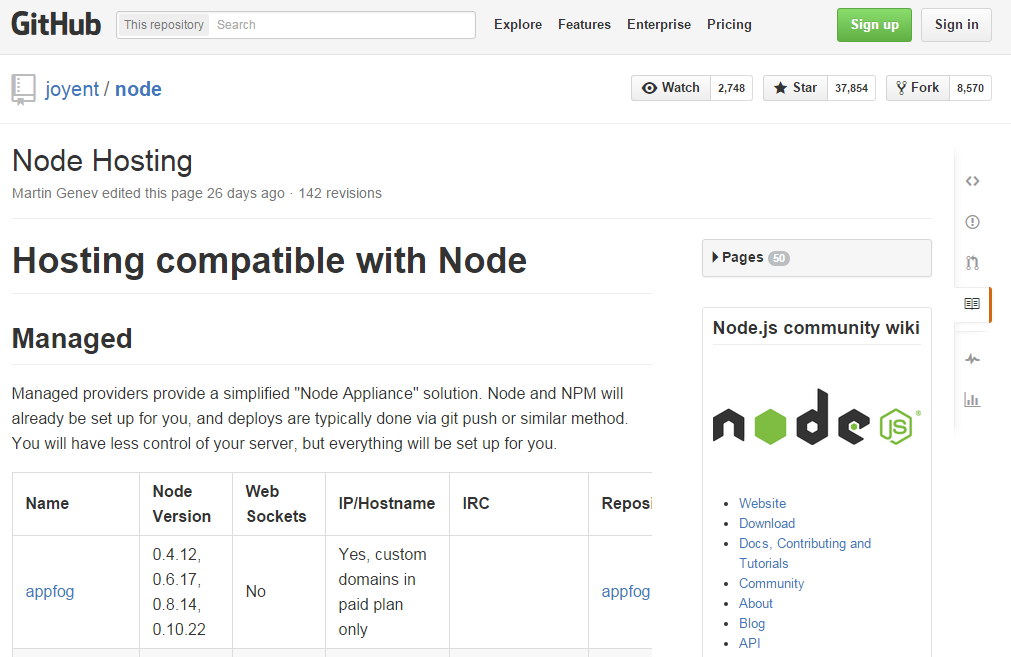
Task: Open the Enterprise menu item
Action: pos(659,25)
